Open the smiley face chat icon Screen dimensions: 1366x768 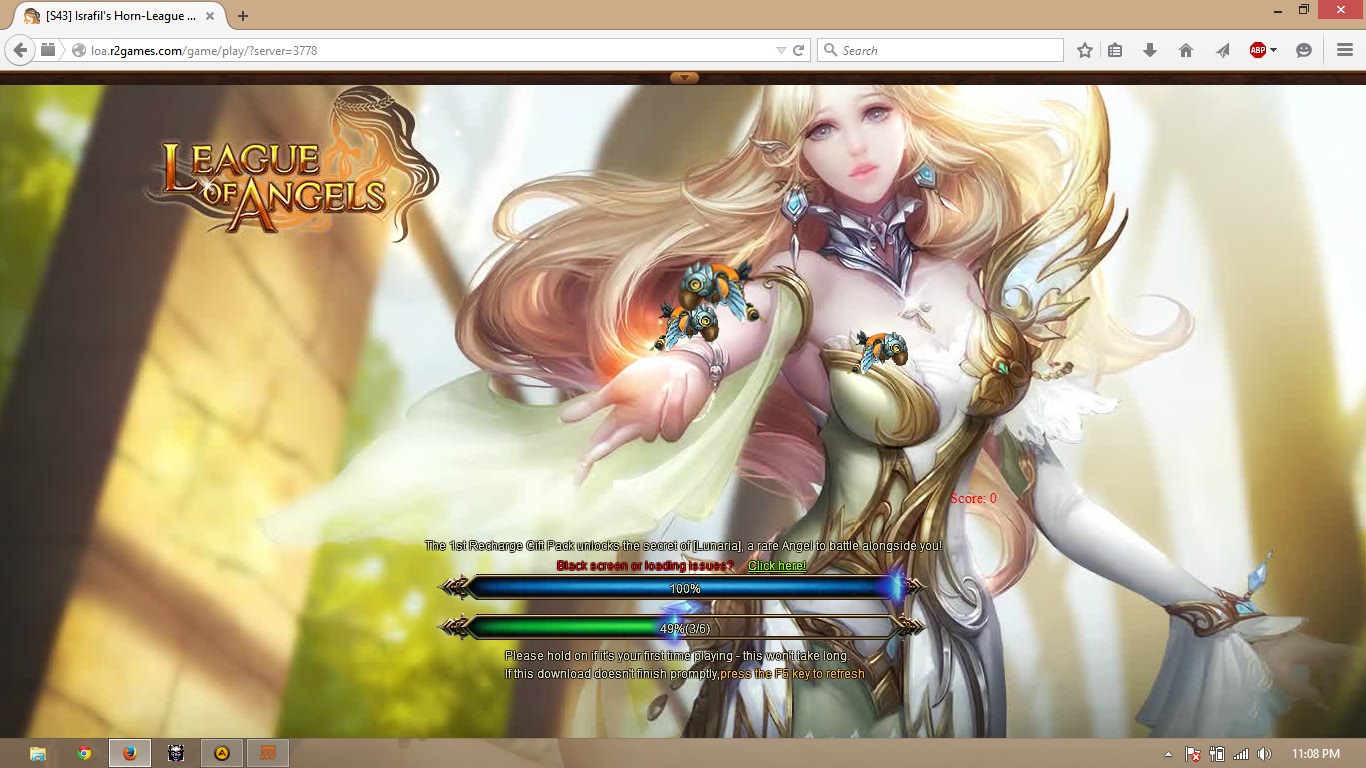(1304, 50)
